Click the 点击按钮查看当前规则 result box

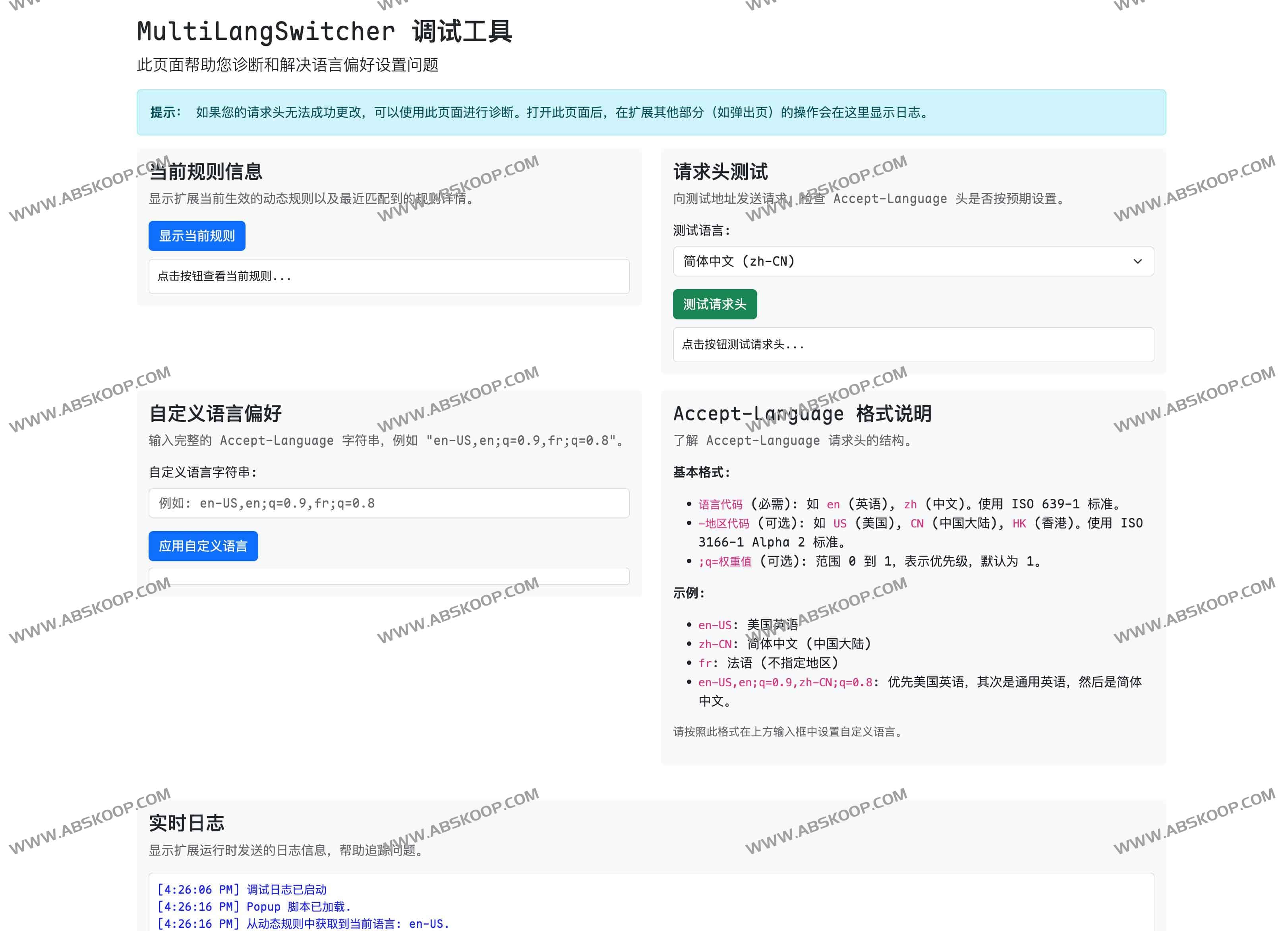coord(389,276)
